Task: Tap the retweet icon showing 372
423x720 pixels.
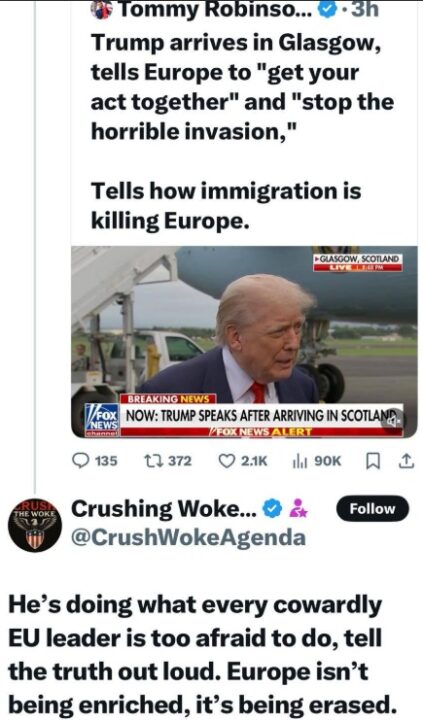Action: pyautogui.click(x=151, y=461)
